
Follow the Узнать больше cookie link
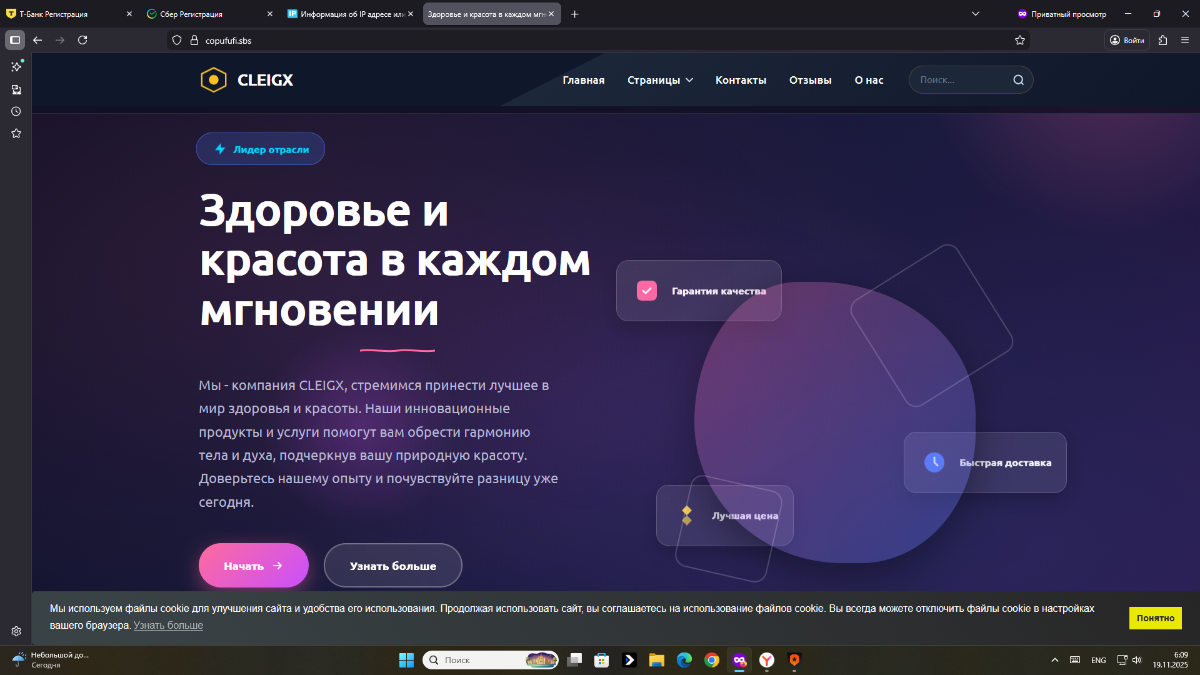tap(168, 626)
